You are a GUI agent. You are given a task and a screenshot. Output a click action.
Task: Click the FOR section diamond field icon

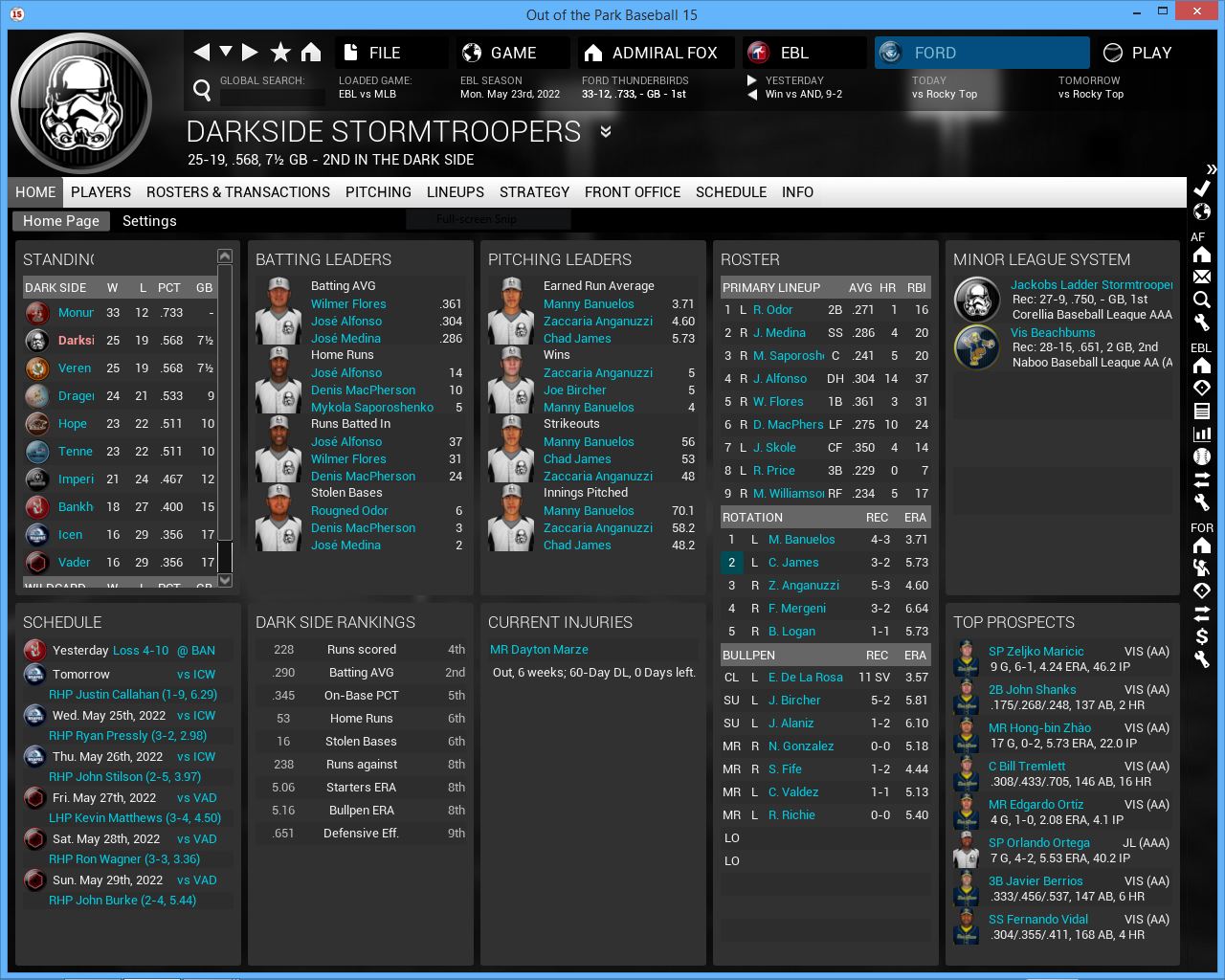point(1202,590)
